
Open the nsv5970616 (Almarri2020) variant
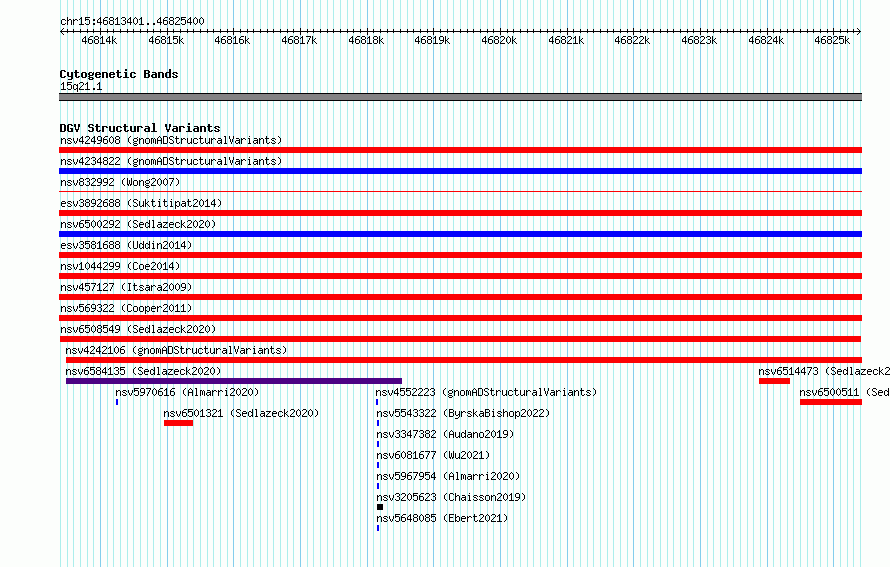tap(187, 392)
